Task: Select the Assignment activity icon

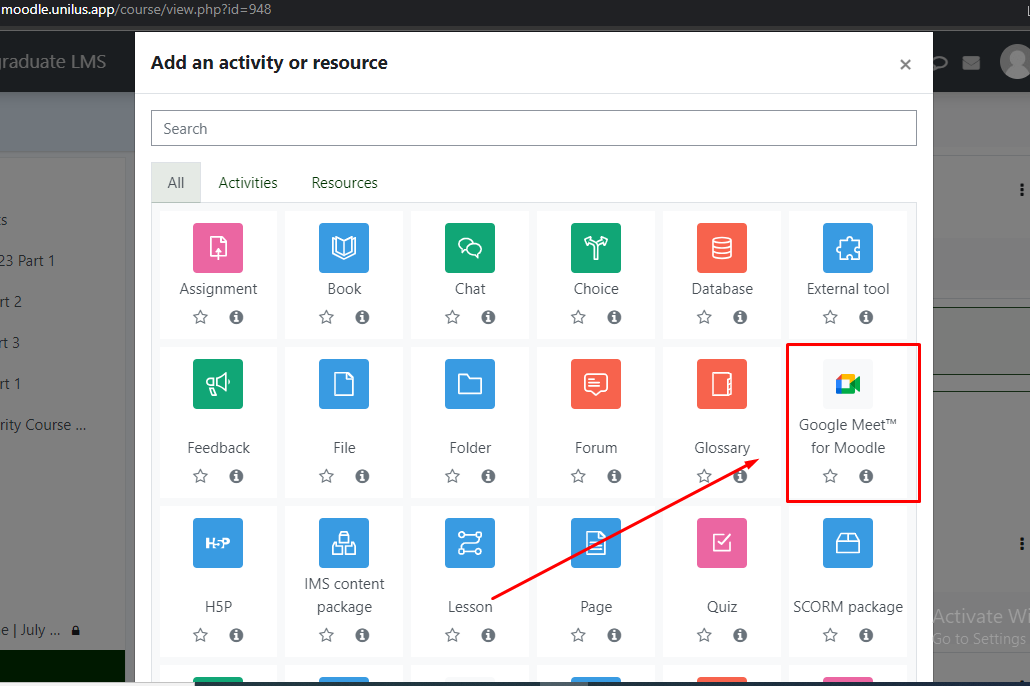Action: click(218, 248)
